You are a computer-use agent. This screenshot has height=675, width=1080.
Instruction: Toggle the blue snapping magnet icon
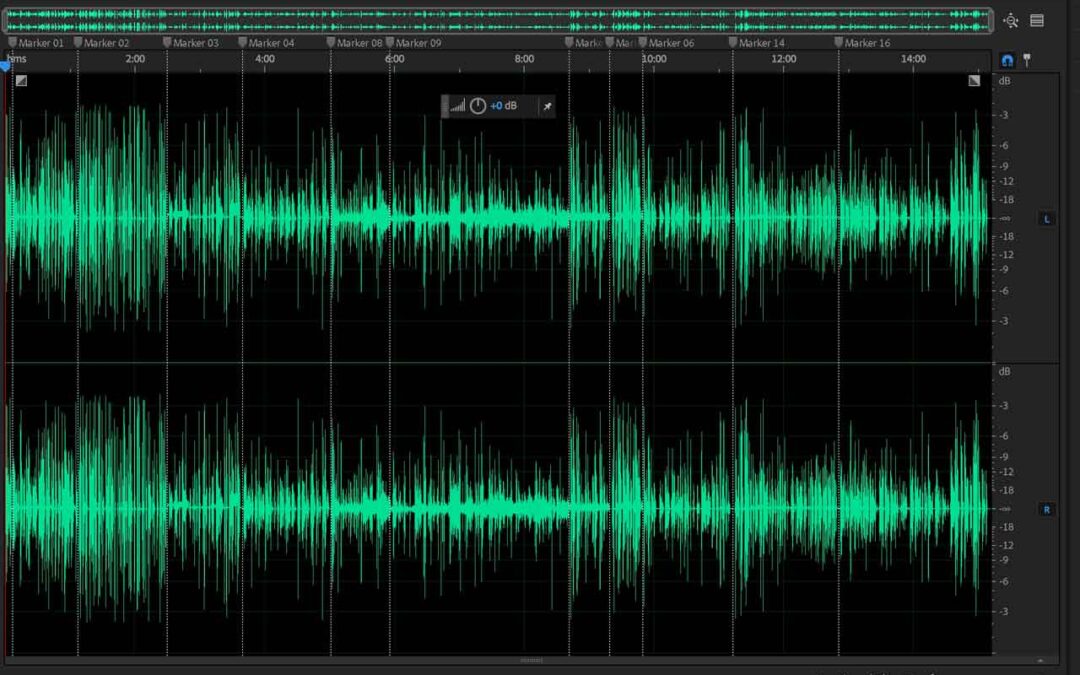[x=1007, y=61]
